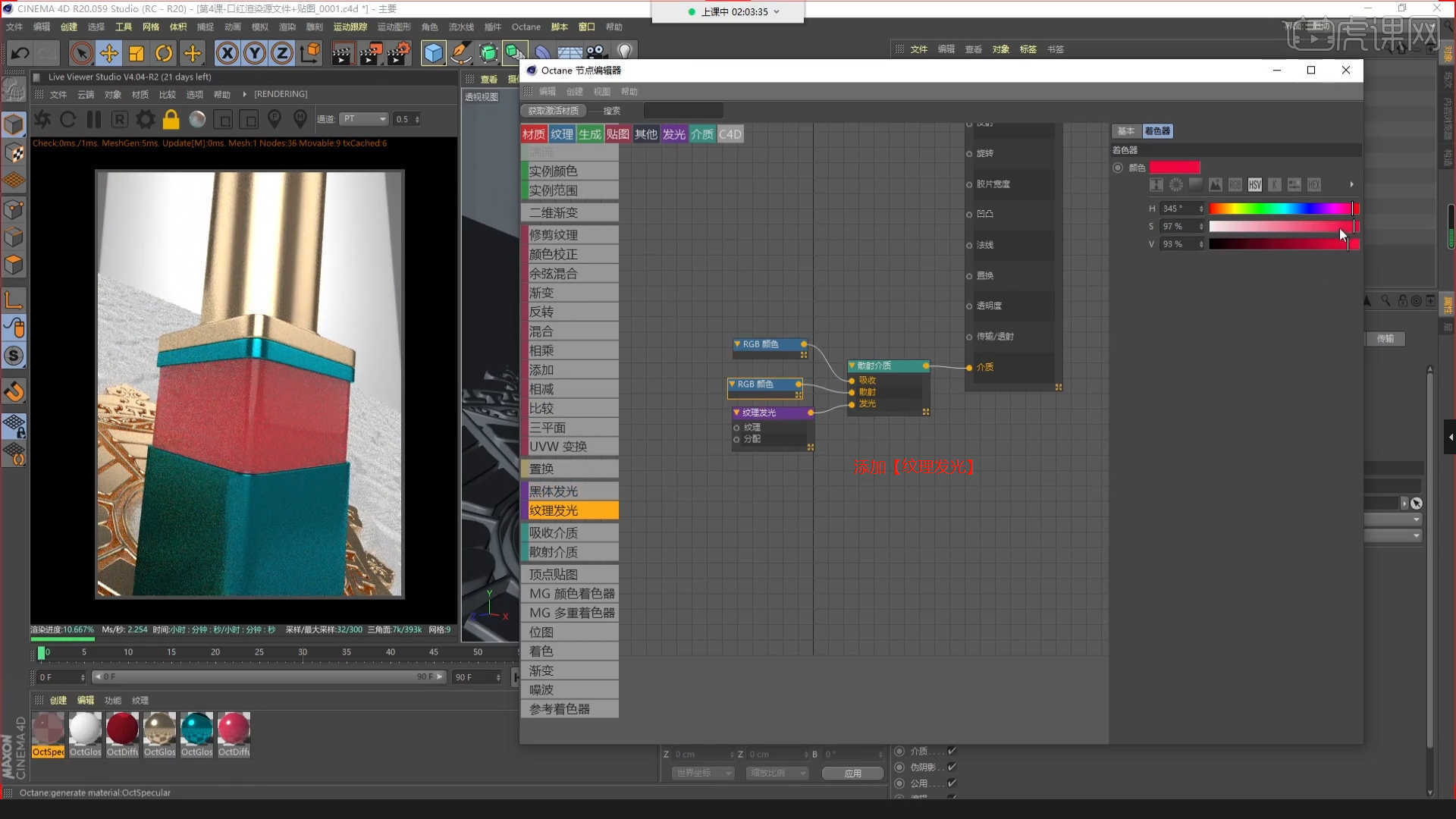Toggle the 颜色 animation radio dot
This screenshot has height=819, width=1456.
[1118, 168]
